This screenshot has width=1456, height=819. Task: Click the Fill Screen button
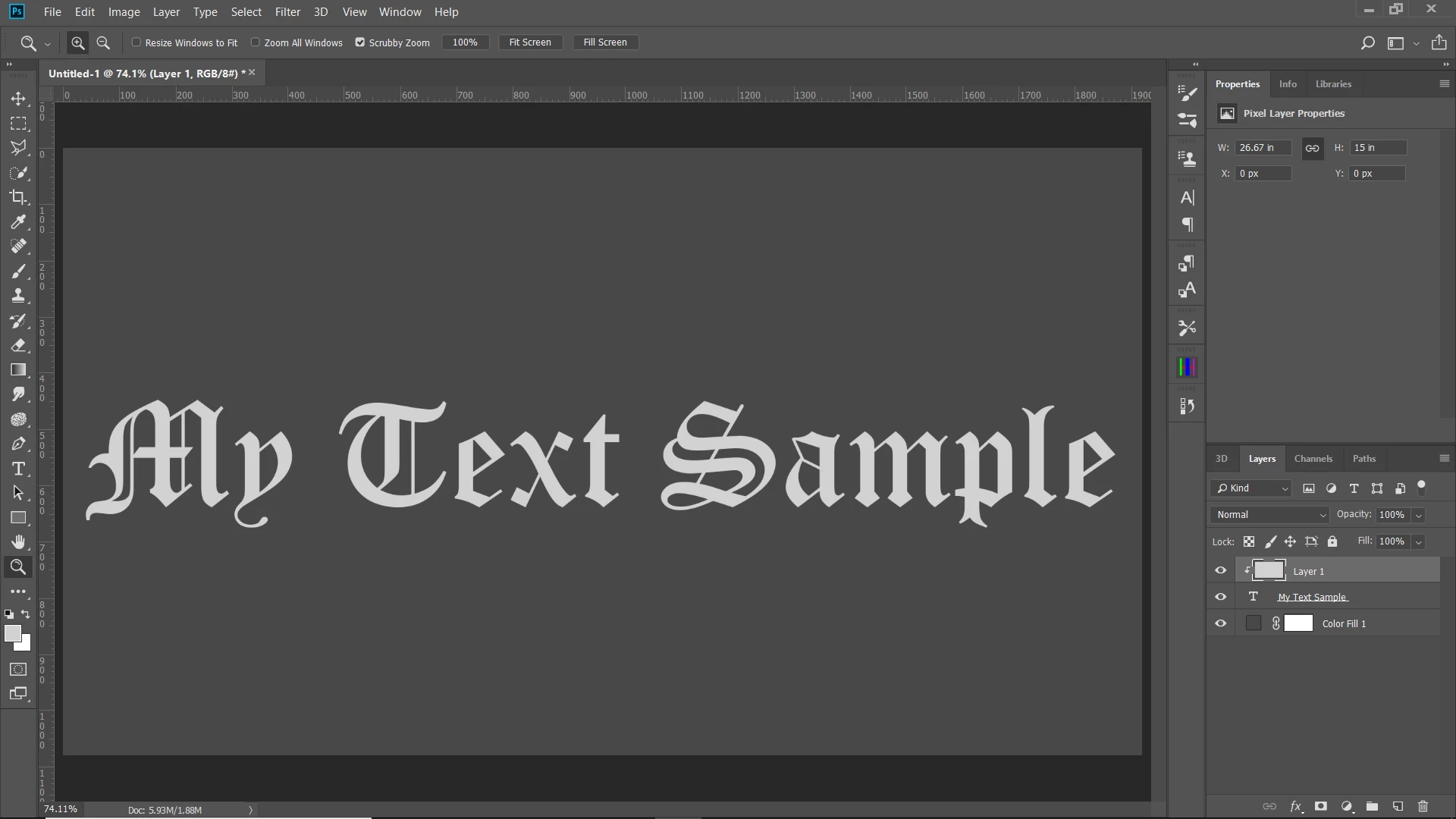click(x=605, y=42)
